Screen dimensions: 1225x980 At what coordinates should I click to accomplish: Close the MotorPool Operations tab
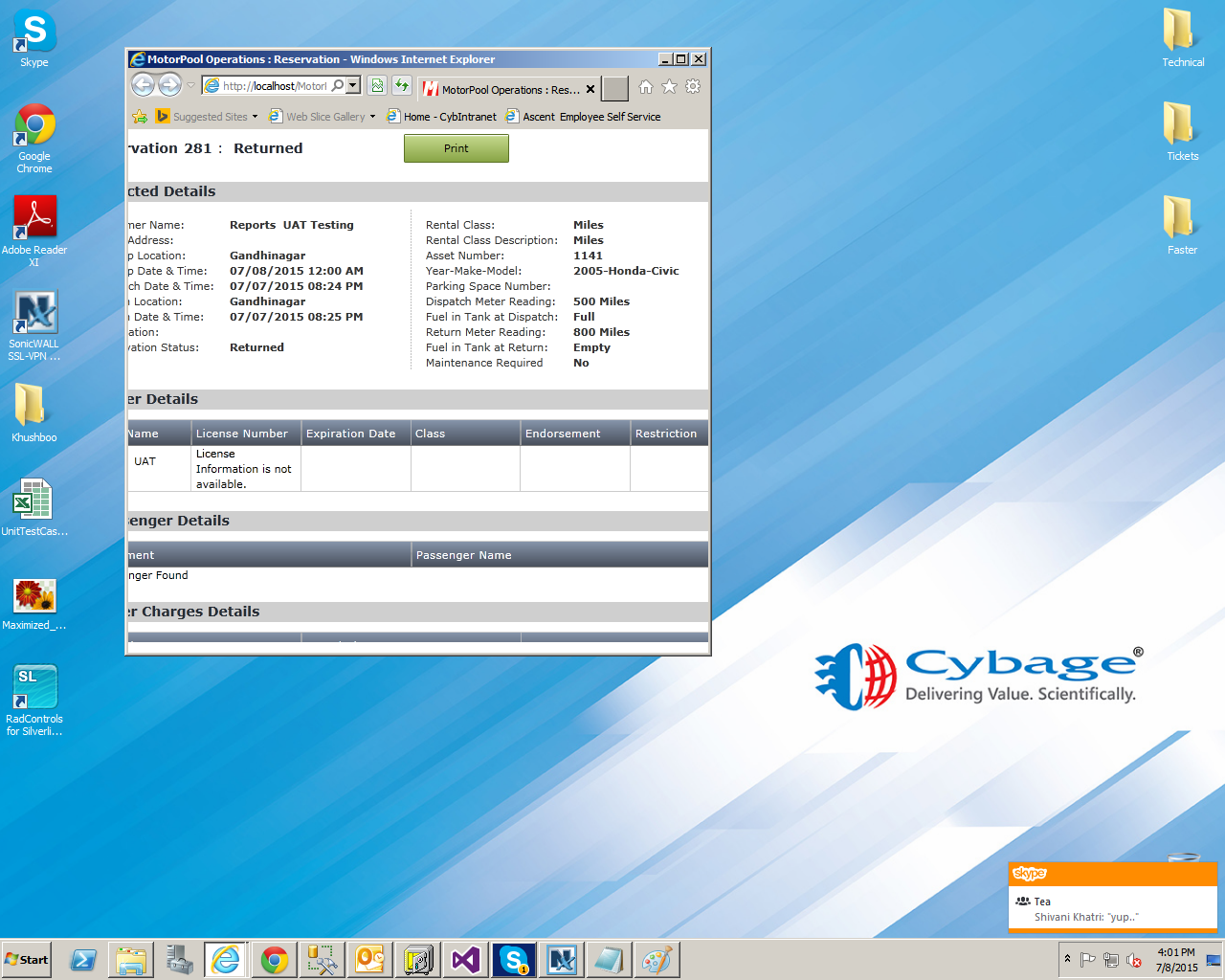tap(590, 89)
